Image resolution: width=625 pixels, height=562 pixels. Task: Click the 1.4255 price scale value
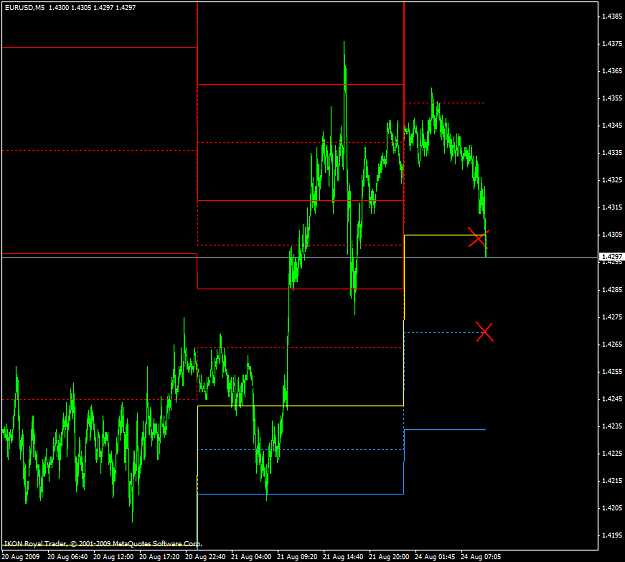point(612,372)
